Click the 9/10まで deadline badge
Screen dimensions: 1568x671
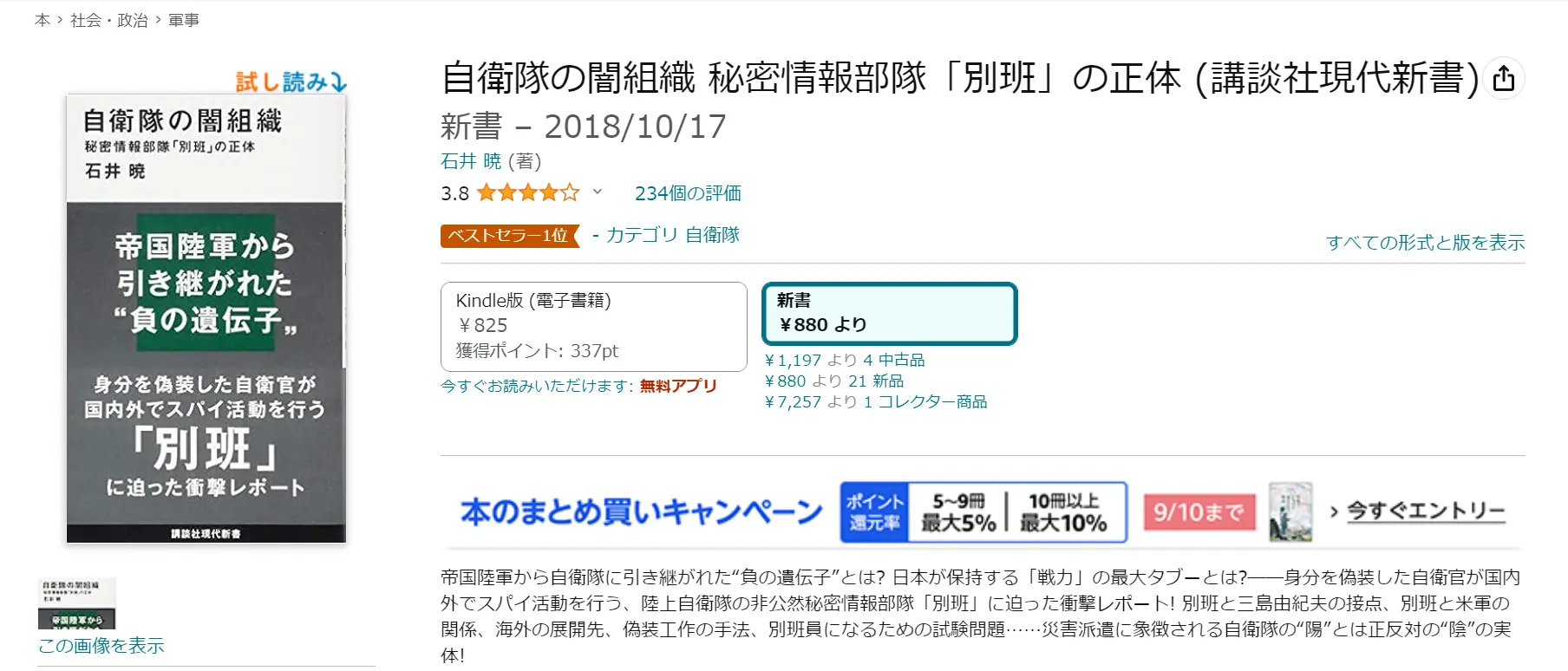[x=1199, y=512]
